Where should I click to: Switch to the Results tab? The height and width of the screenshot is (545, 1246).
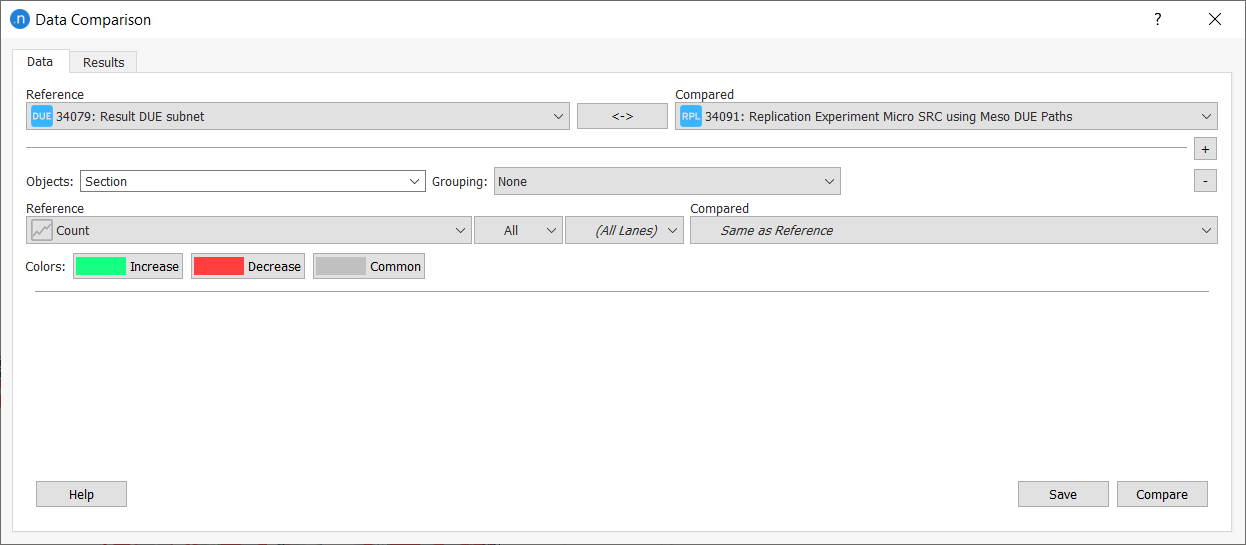tap(103, 62)
